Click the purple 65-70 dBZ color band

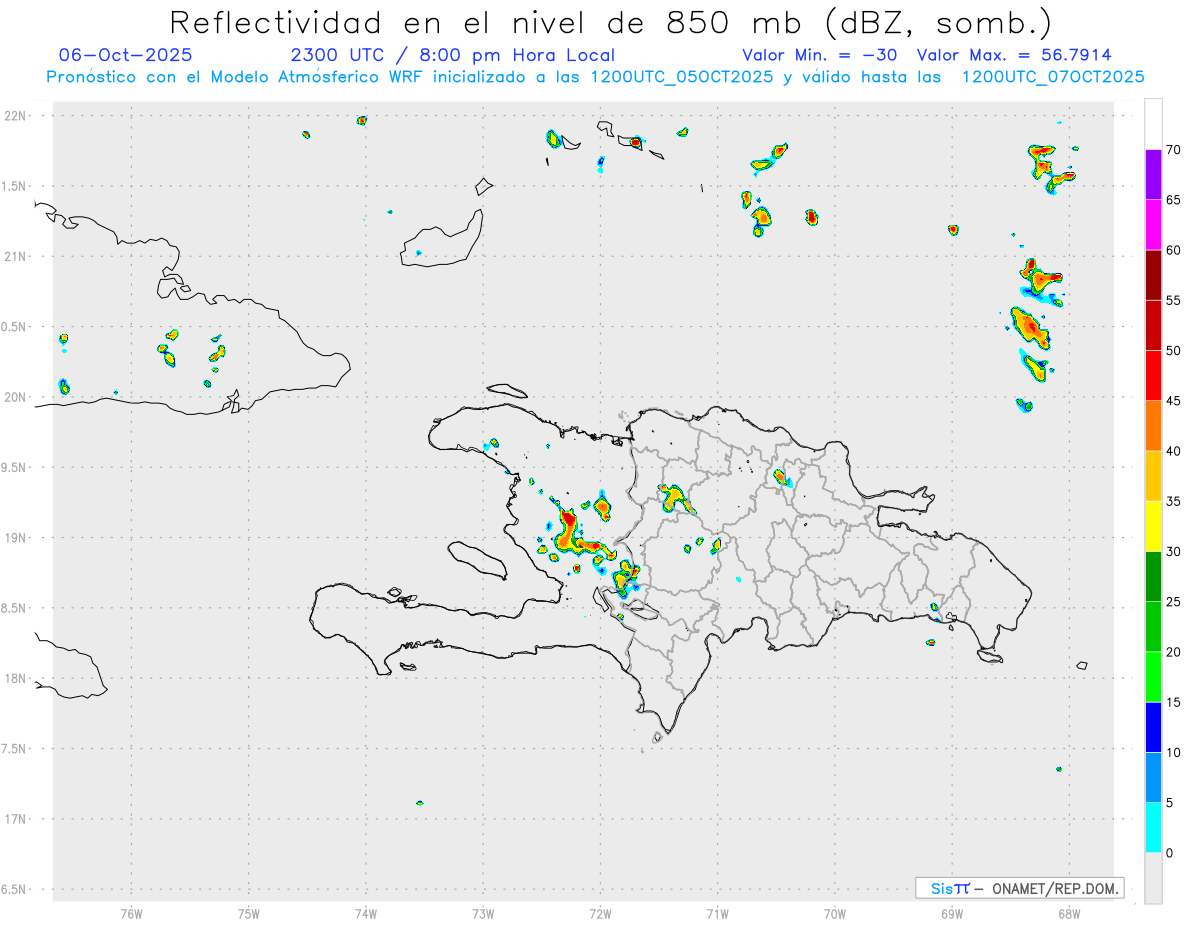coord(1153,175)
